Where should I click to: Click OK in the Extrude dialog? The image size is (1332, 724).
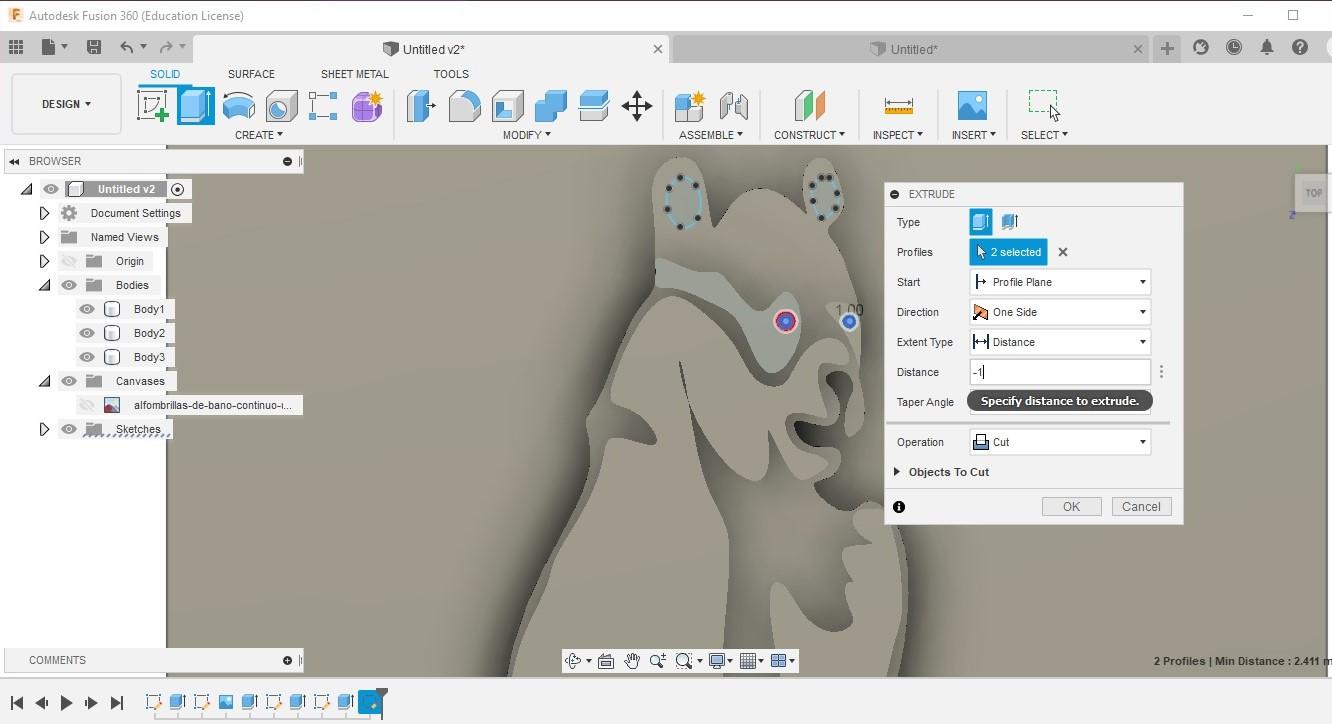[1071, 507]
